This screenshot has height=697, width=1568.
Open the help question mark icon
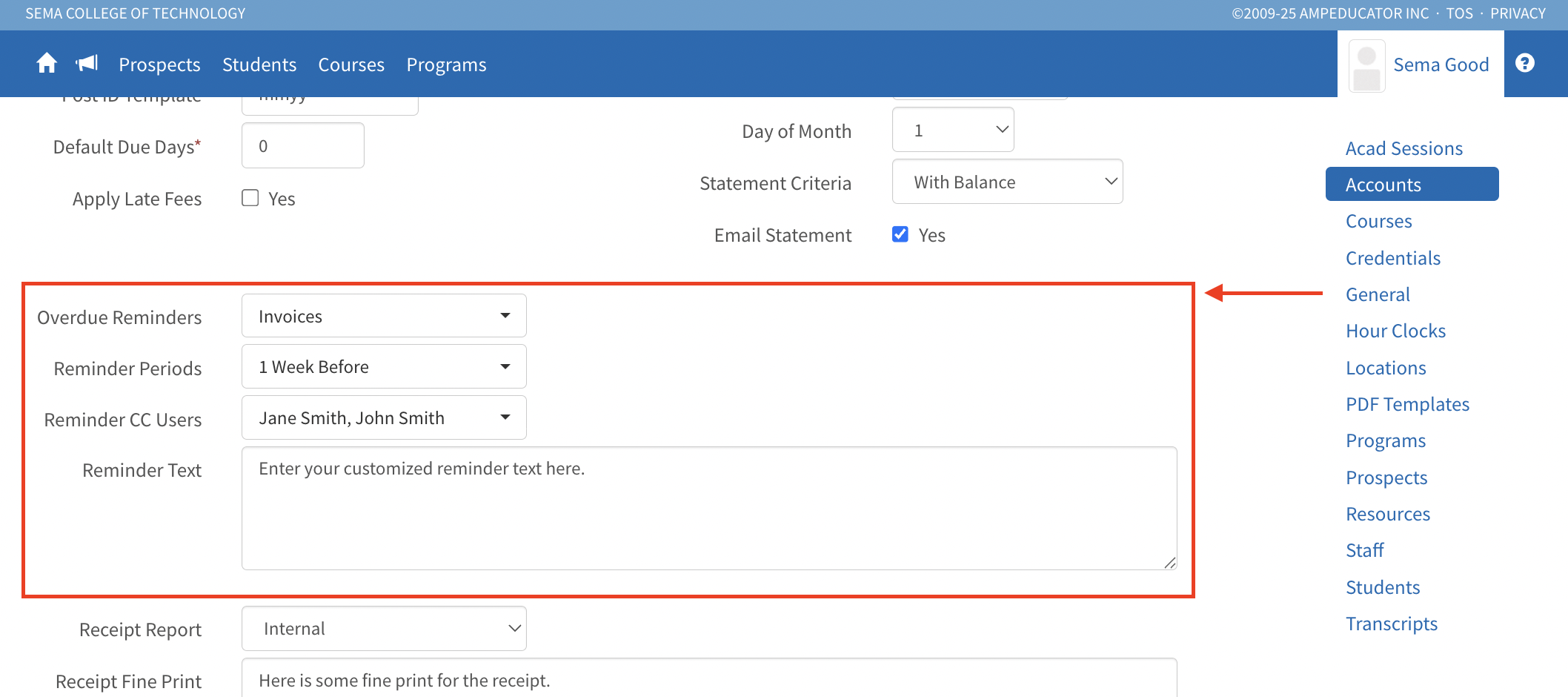(1524, 64)
